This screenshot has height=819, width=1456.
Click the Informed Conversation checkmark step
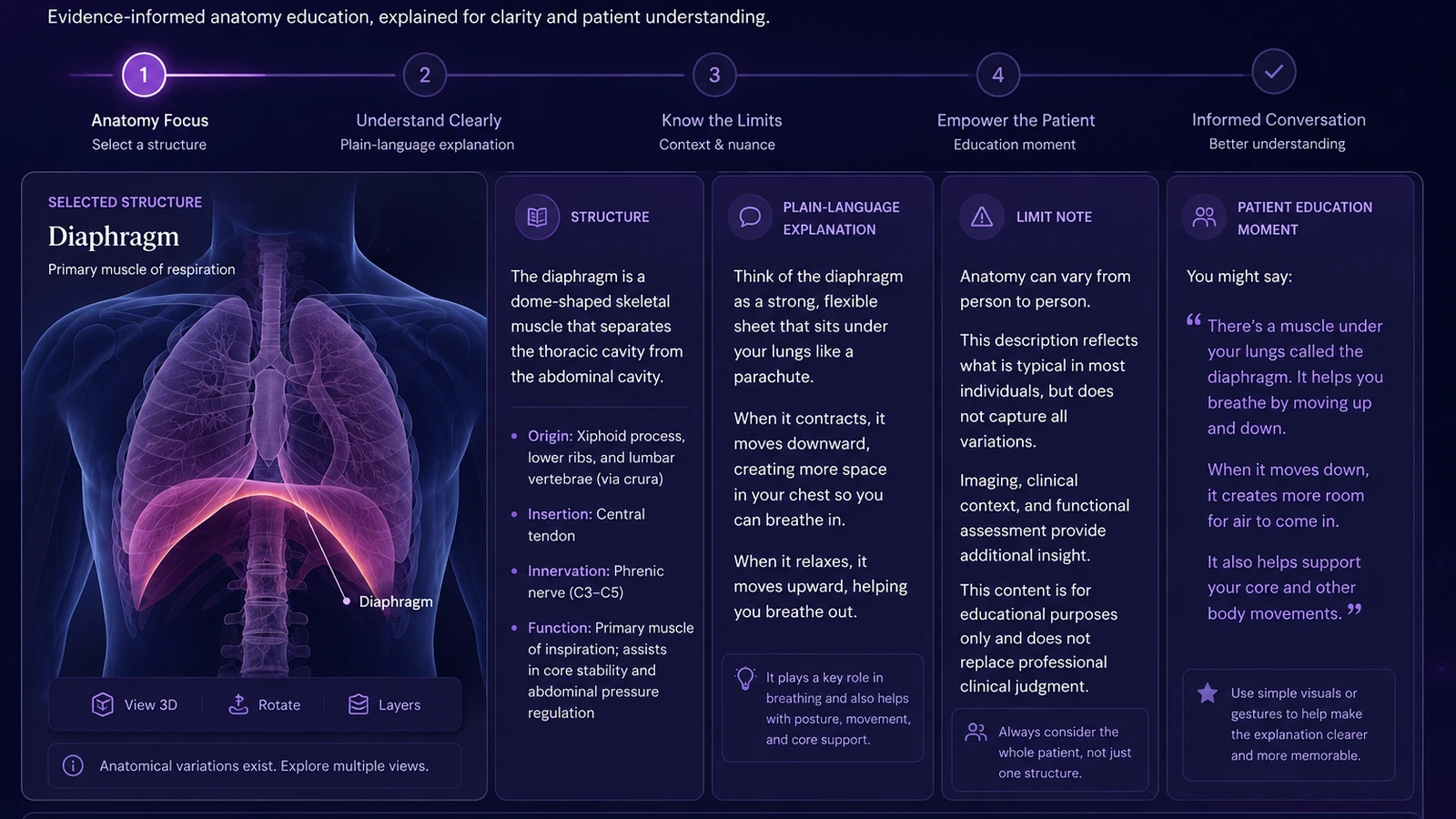coord(1274,71)
